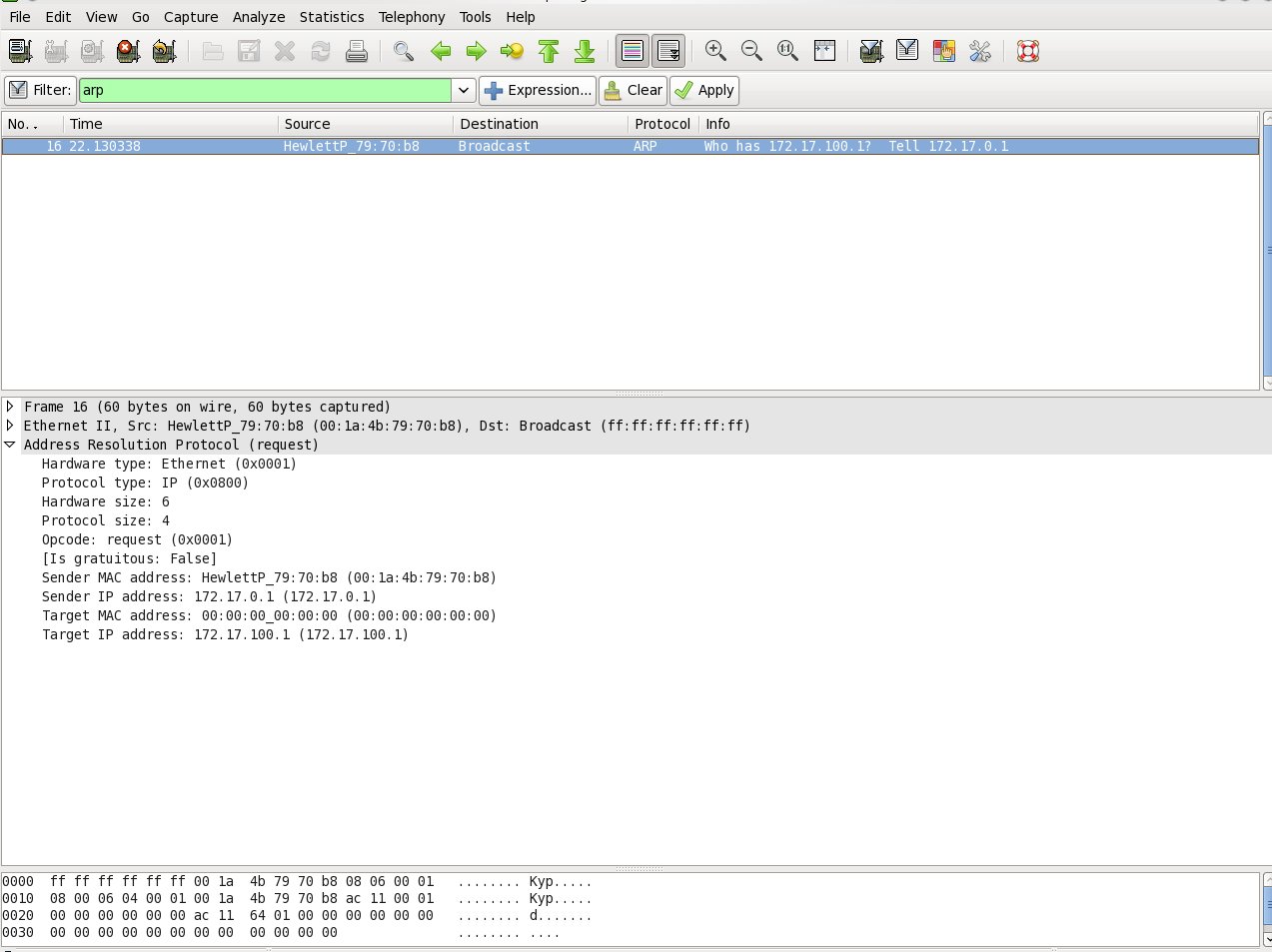Click hex dump row 0020
The image size is (1272, 952).
[297, 915]
